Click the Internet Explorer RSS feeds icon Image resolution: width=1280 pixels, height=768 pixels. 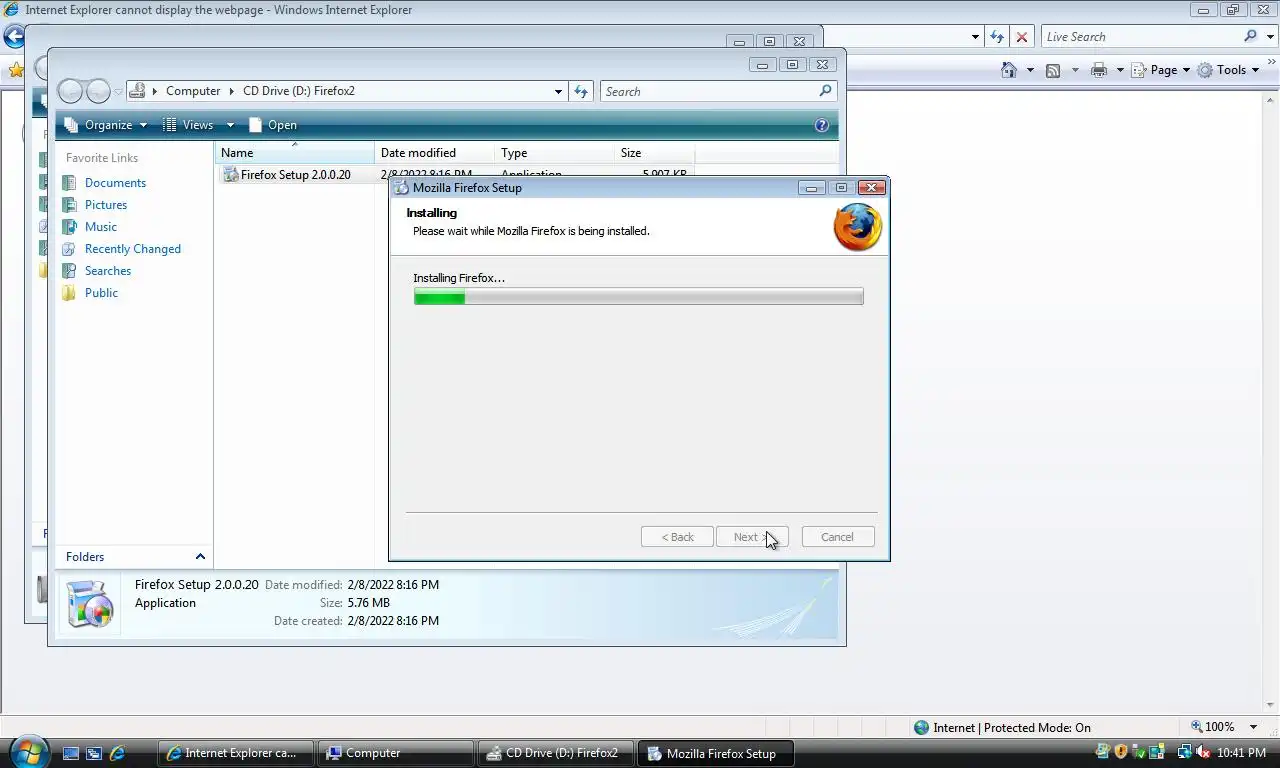click(x=1053, y=70)
